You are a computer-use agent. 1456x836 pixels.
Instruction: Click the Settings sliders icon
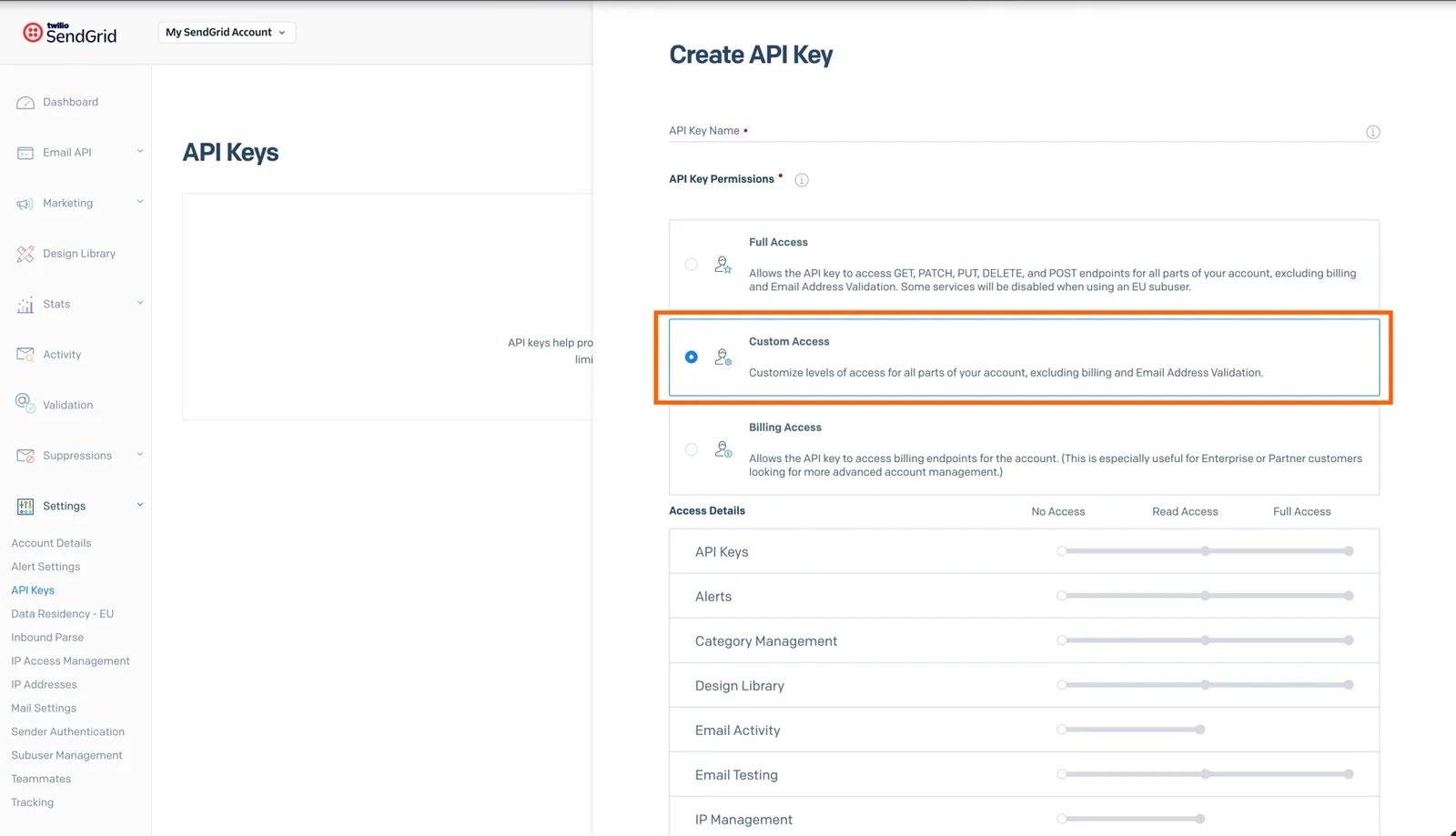[25, 506]
